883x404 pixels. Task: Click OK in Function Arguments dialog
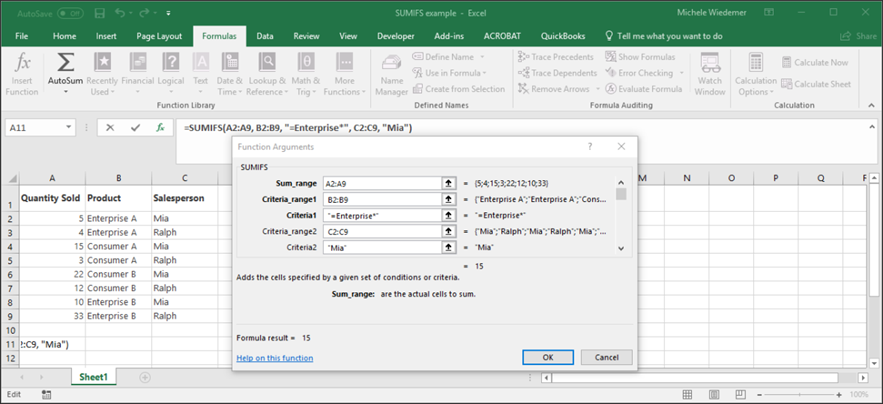click(548, 357)
